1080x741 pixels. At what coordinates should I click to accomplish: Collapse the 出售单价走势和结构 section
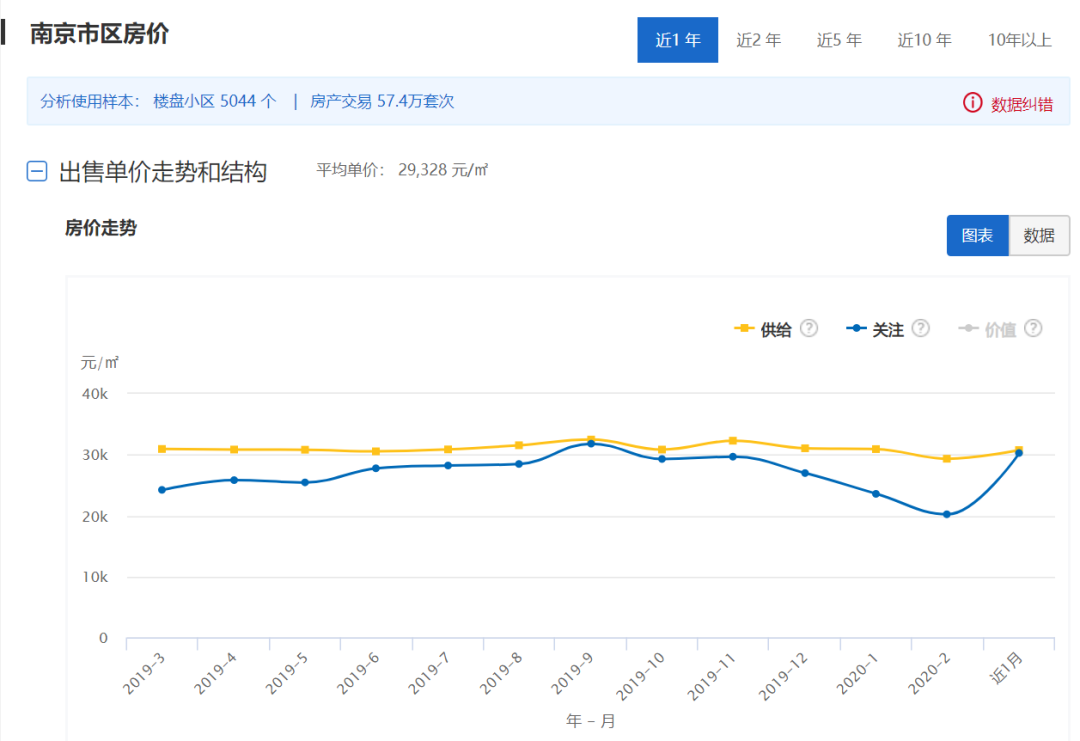point(37,171)
